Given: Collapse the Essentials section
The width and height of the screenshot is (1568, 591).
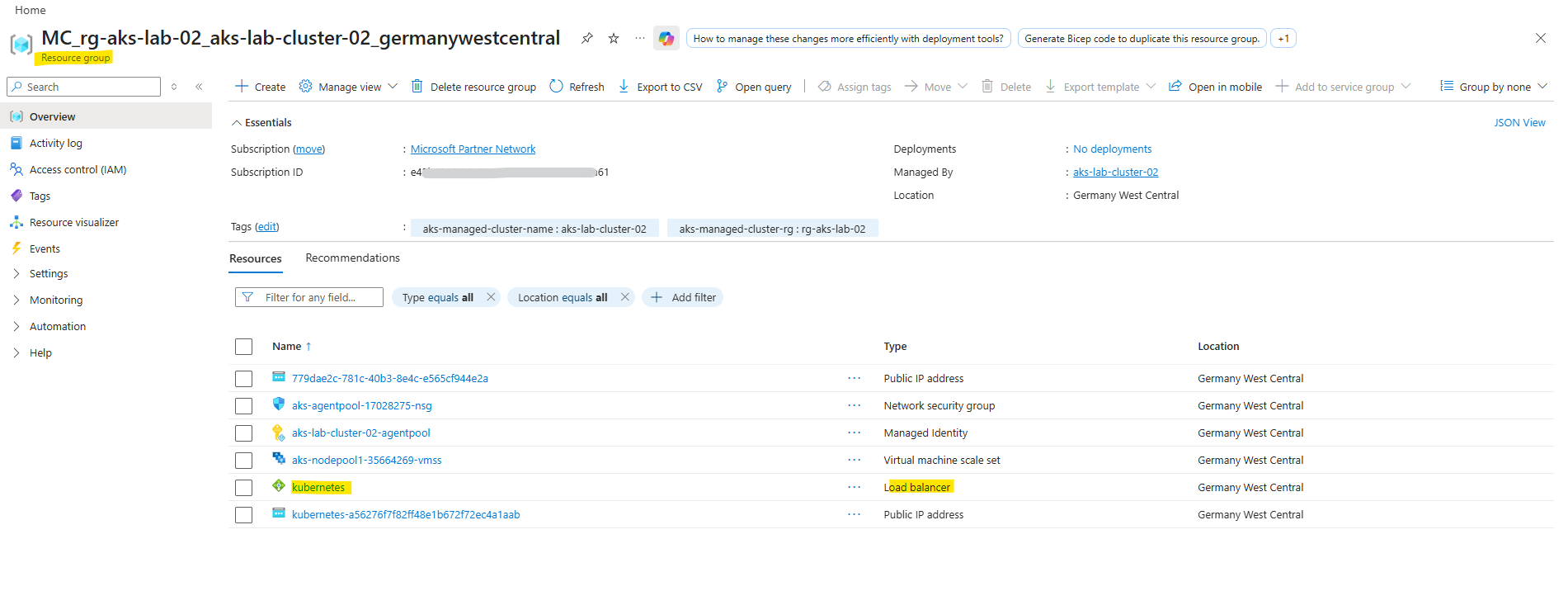Looking at the screenshot, I should tap(237, 123).
